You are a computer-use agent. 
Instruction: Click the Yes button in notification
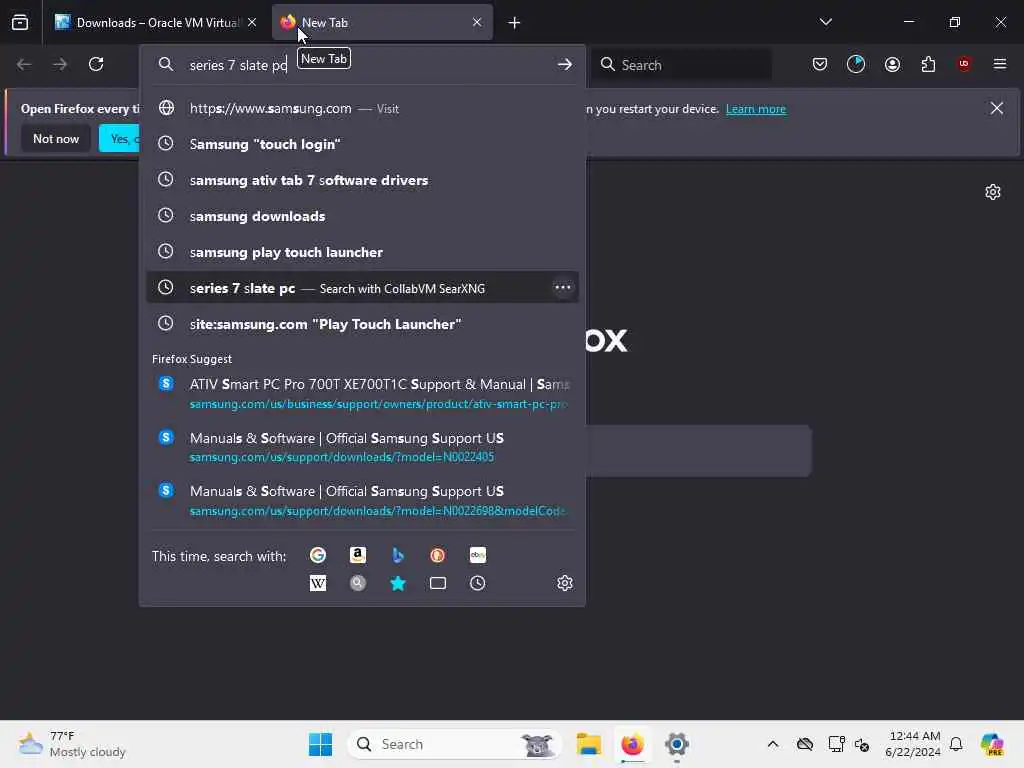click(120, 138)
